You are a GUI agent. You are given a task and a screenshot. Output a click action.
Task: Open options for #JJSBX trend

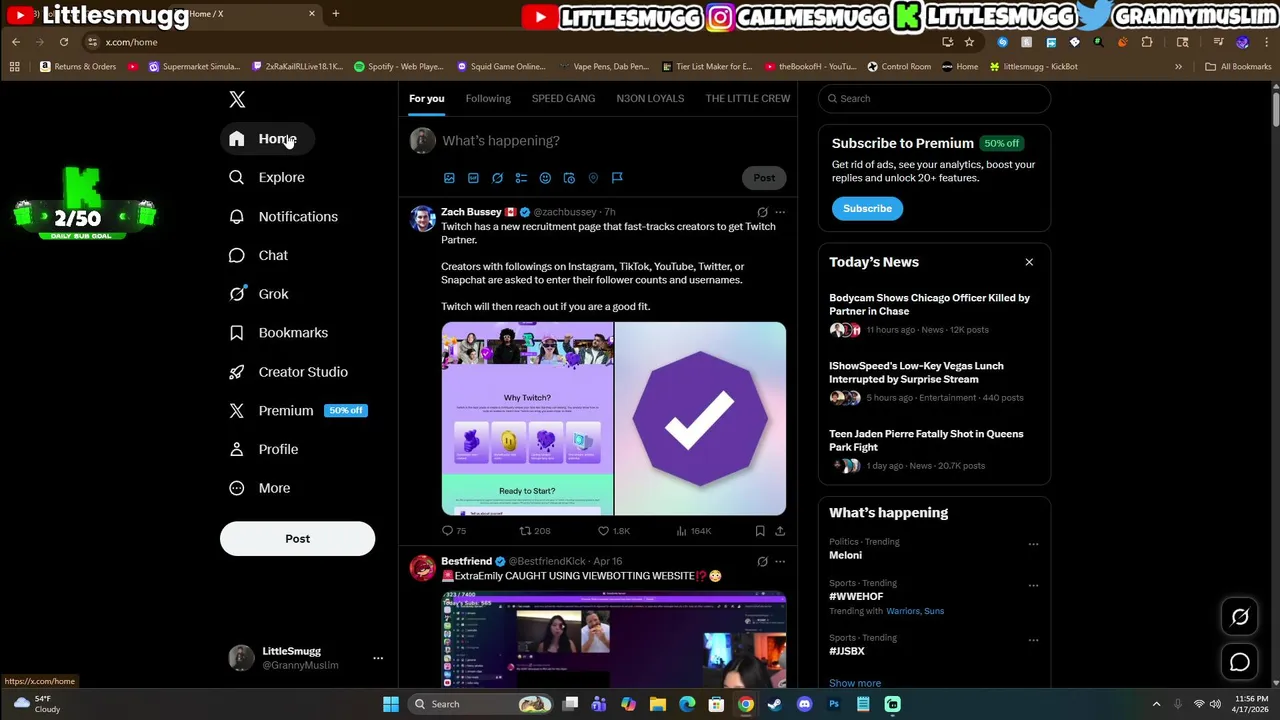(x=1033, y=641)
